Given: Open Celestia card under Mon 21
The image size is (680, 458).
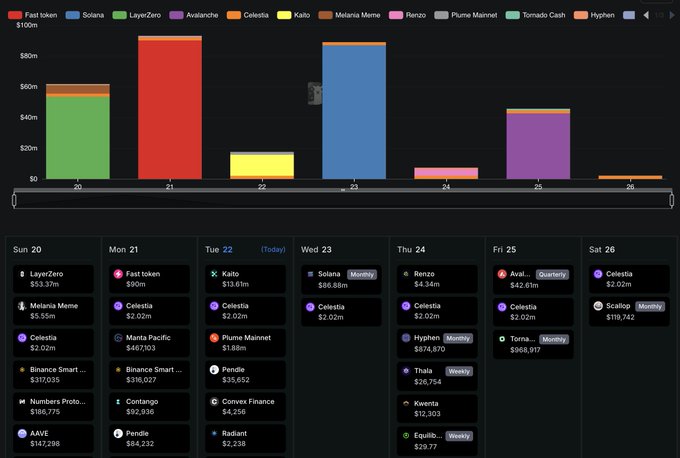Looking at the screenshot, I should [x=149, y=311].
